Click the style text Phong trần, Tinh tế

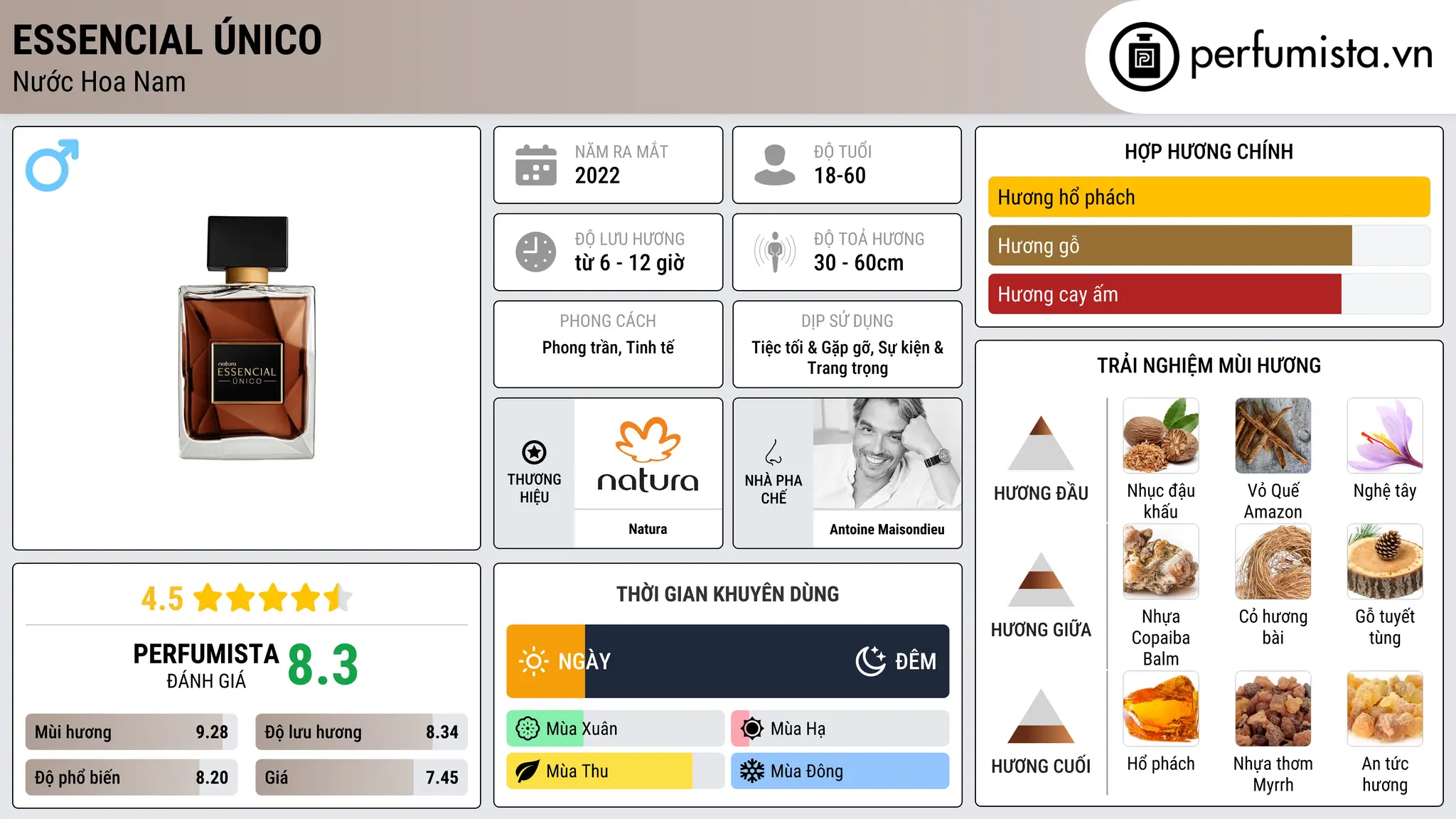click(608, 348)
